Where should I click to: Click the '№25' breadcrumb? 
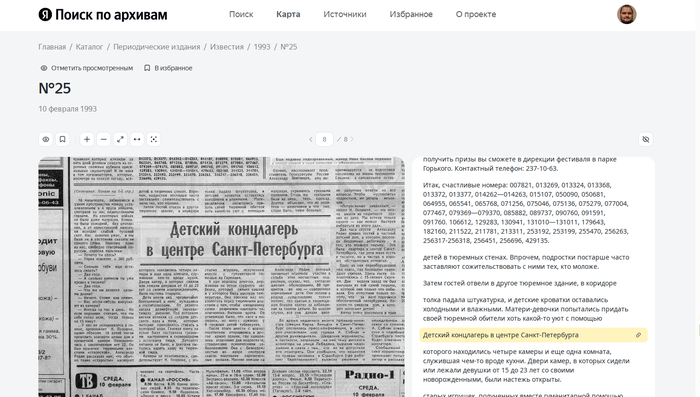click(x=289, y=47)
